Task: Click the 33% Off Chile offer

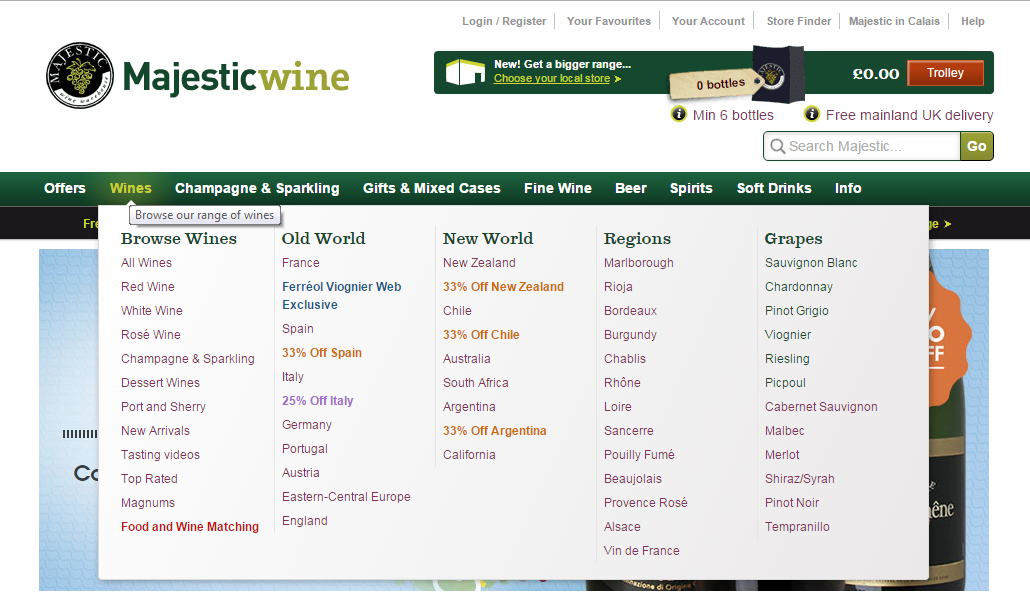Action: point(481,335)
